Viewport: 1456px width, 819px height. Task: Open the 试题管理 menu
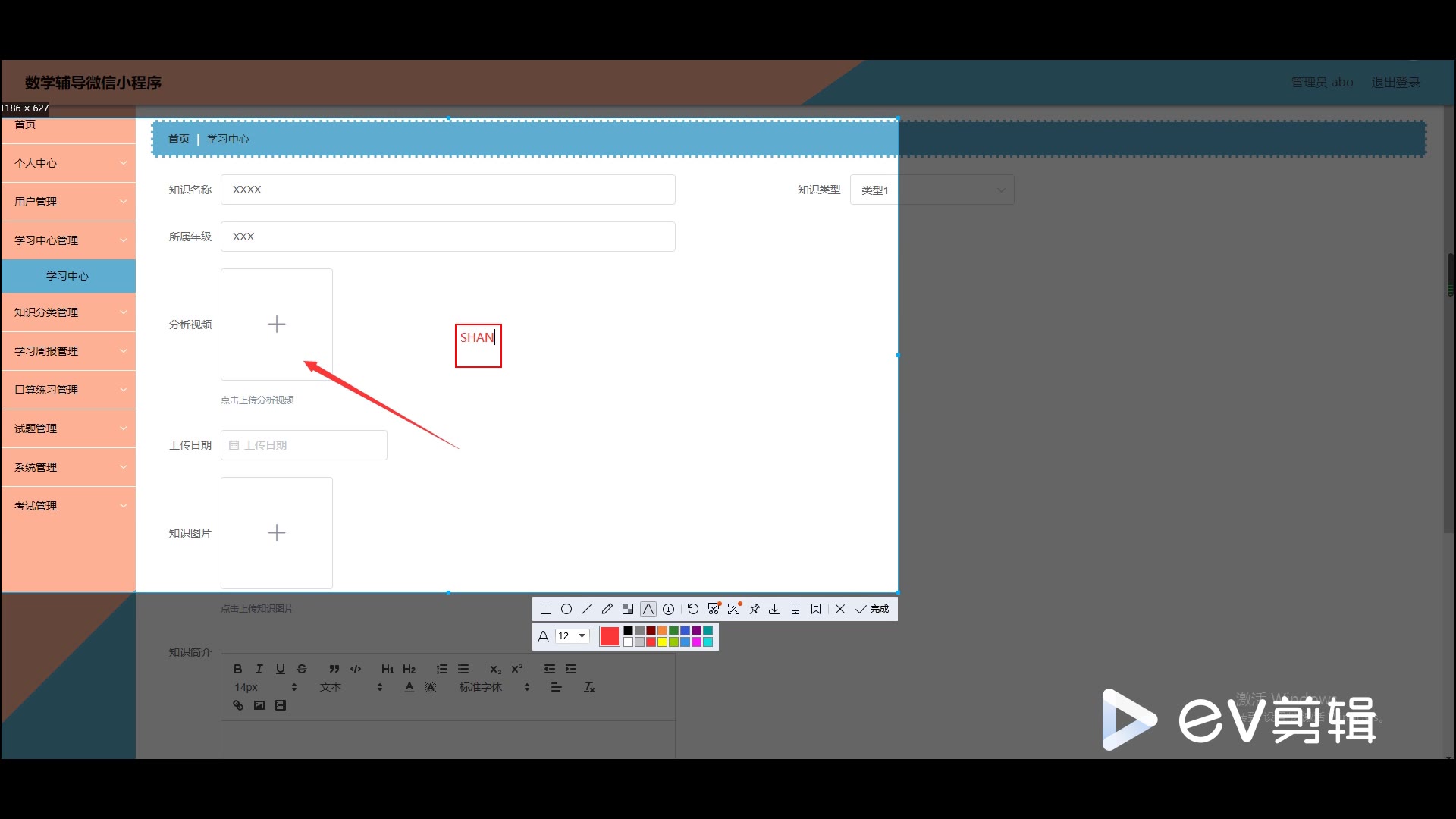pos(68,428)
